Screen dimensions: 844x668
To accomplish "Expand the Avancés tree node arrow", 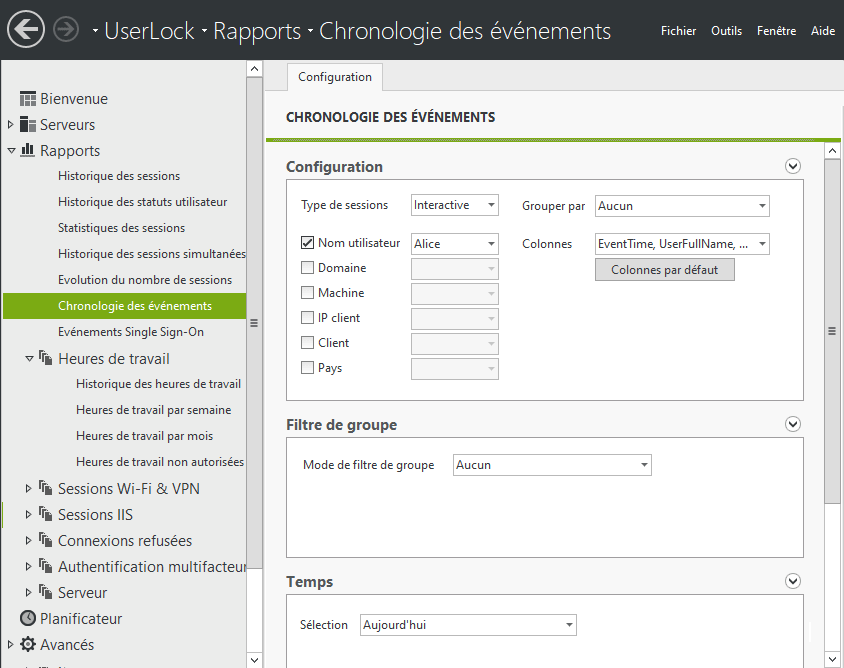I will click(x=10, y=644).
